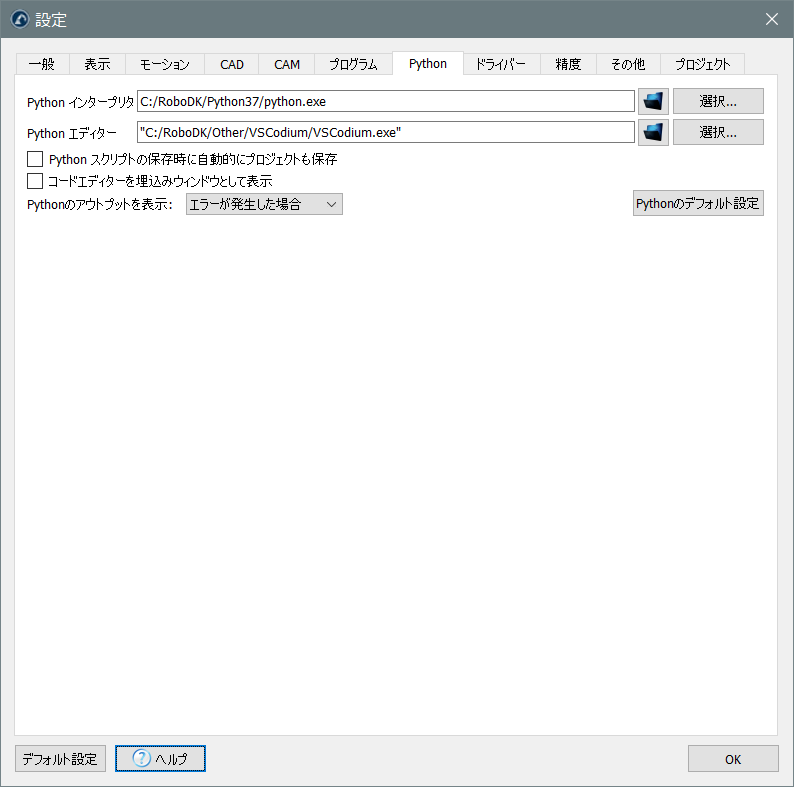The width and height of the screenshot is (794, 787).
Task: Select the CAM tab
Action: pos(287,64)
